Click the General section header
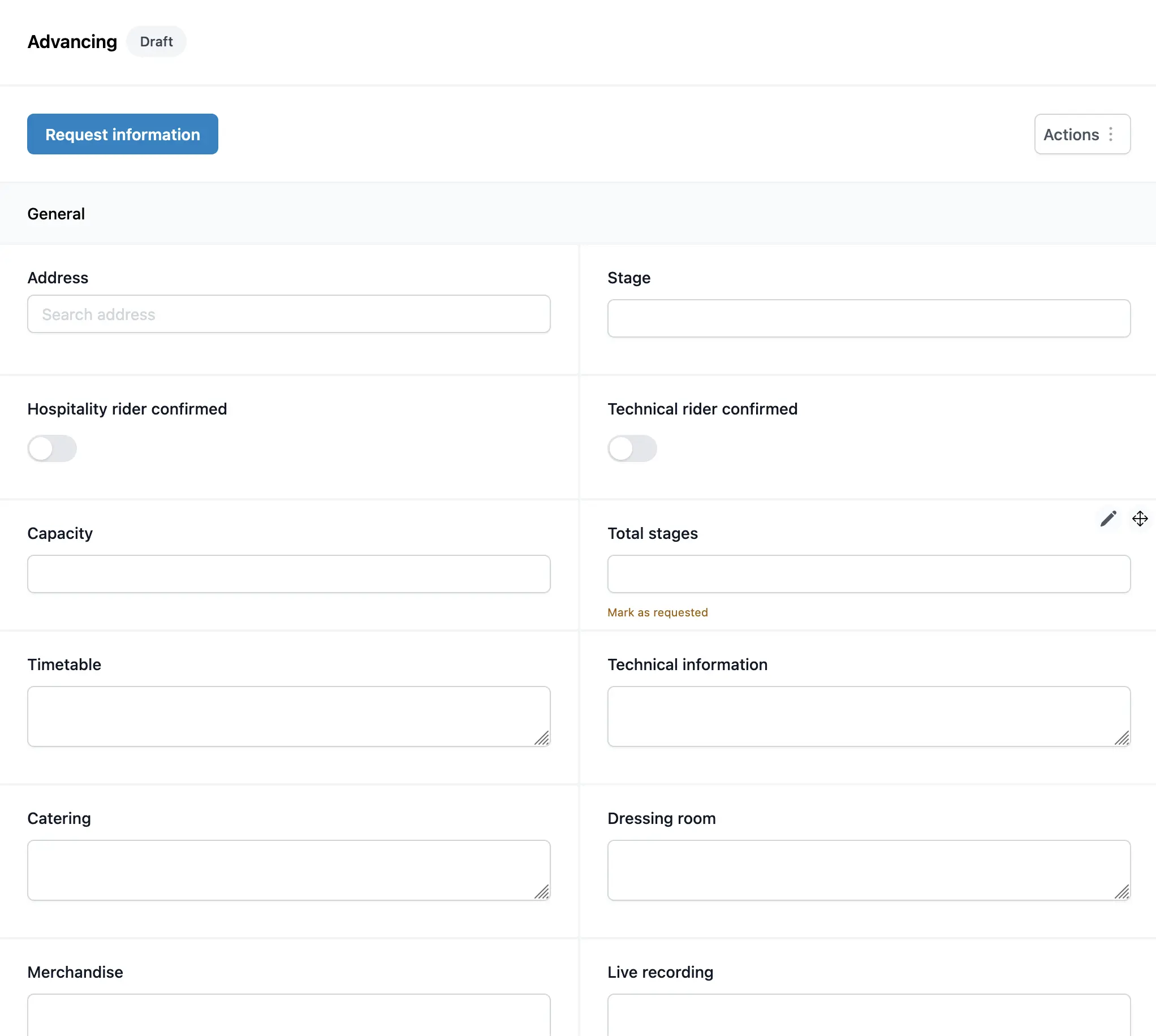 57,214
